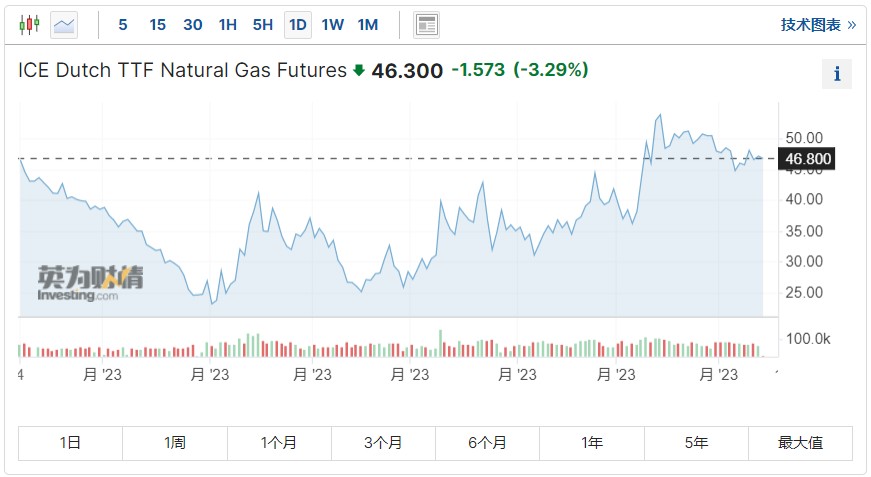
Task: Click the info icon beside the chart
Action: (836, 74)
